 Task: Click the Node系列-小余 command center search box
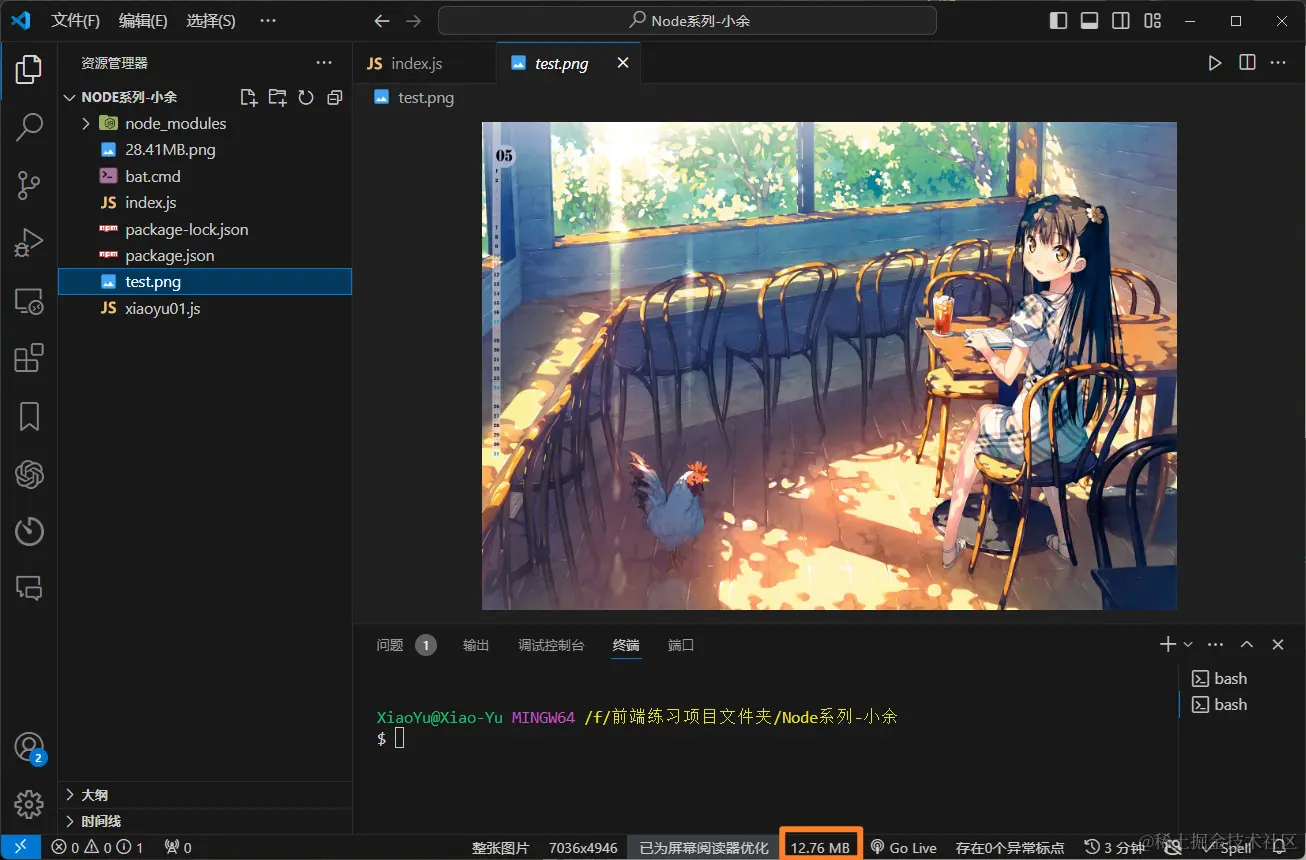(x=687, y=20)
